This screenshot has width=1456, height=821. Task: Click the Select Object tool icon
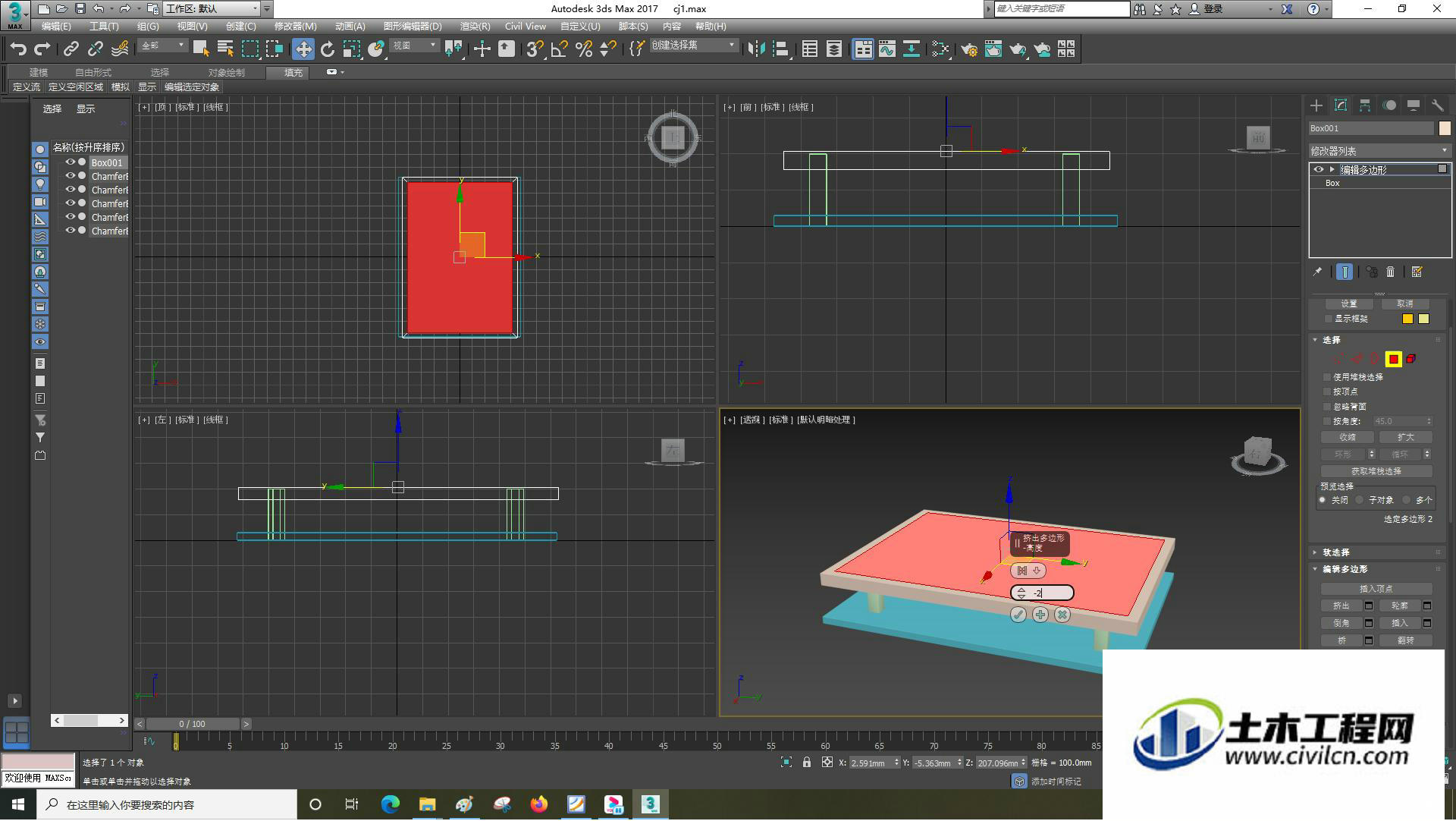coord(201,49)
